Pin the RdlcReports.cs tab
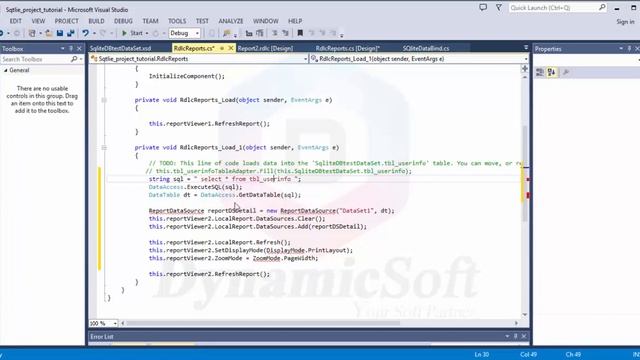This screenshot has height=360, width=640. 222,48
